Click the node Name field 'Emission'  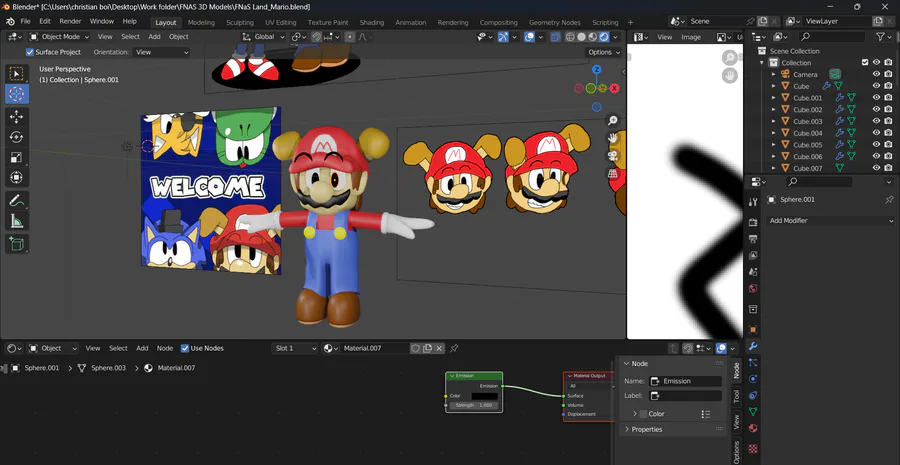tap(685, 381)
